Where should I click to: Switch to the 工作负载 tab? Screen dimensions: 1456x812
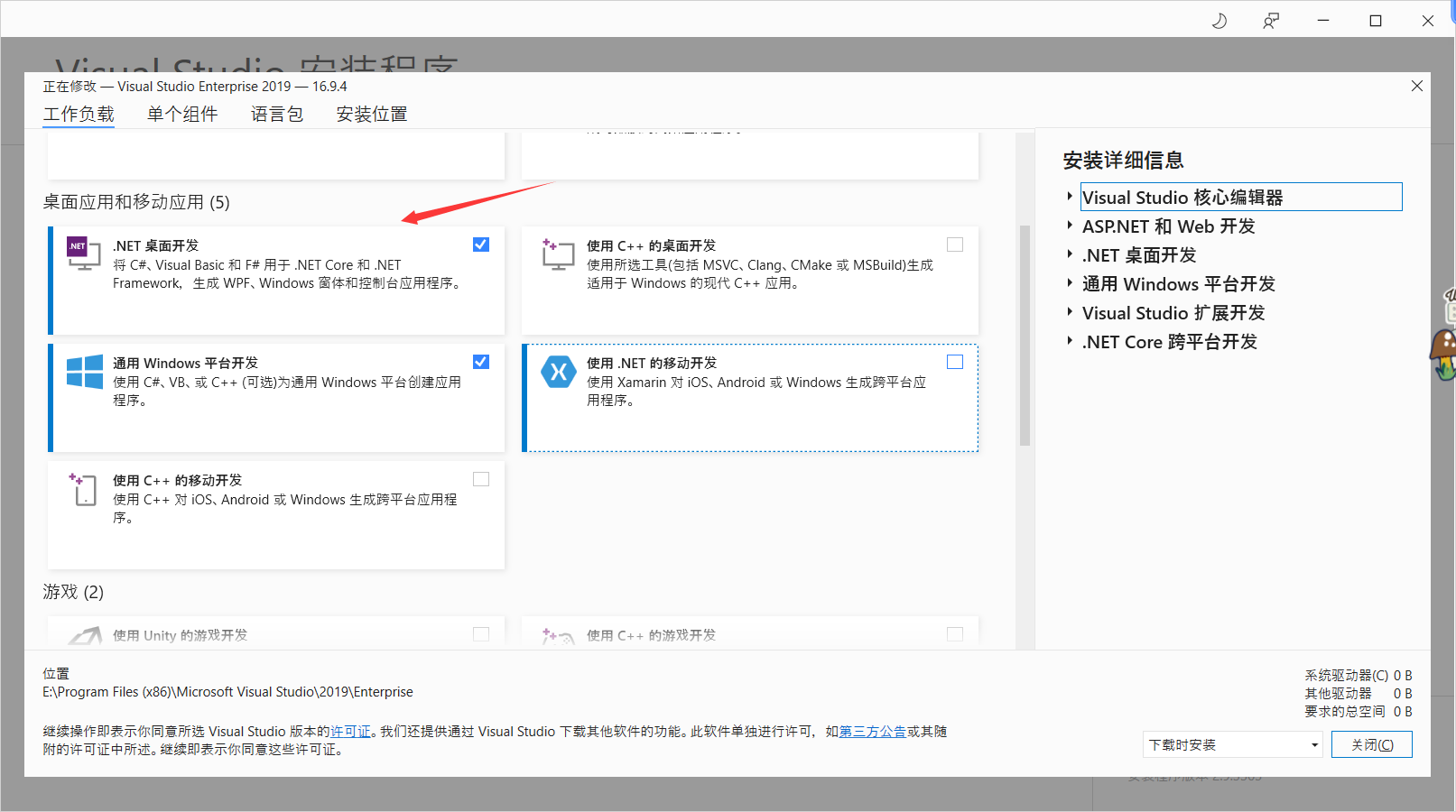(x=79, y=115)
